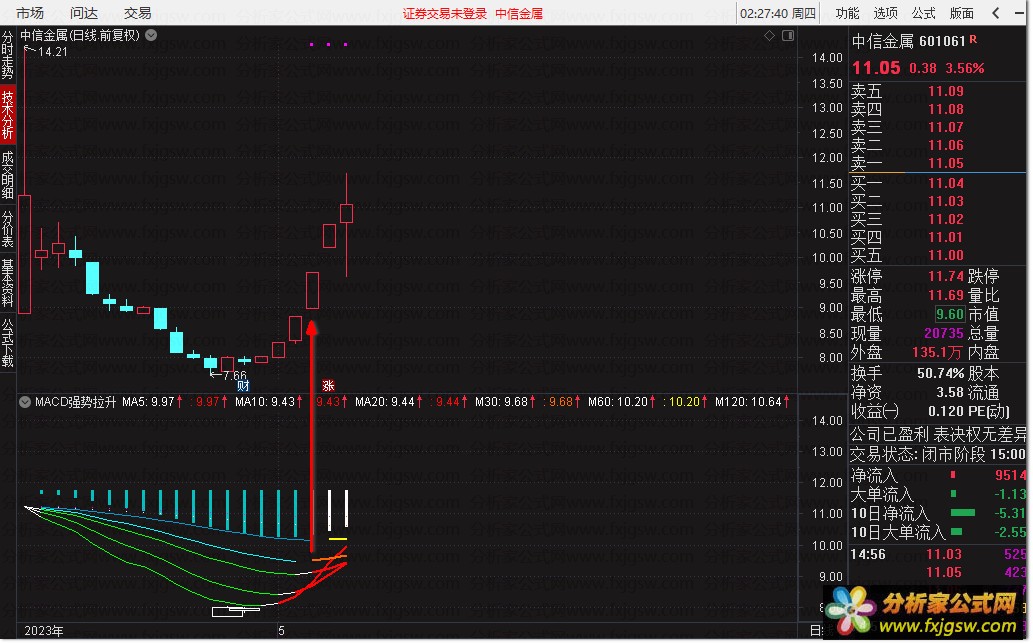Click the 卖一 price 11.05

coord(946,163)
